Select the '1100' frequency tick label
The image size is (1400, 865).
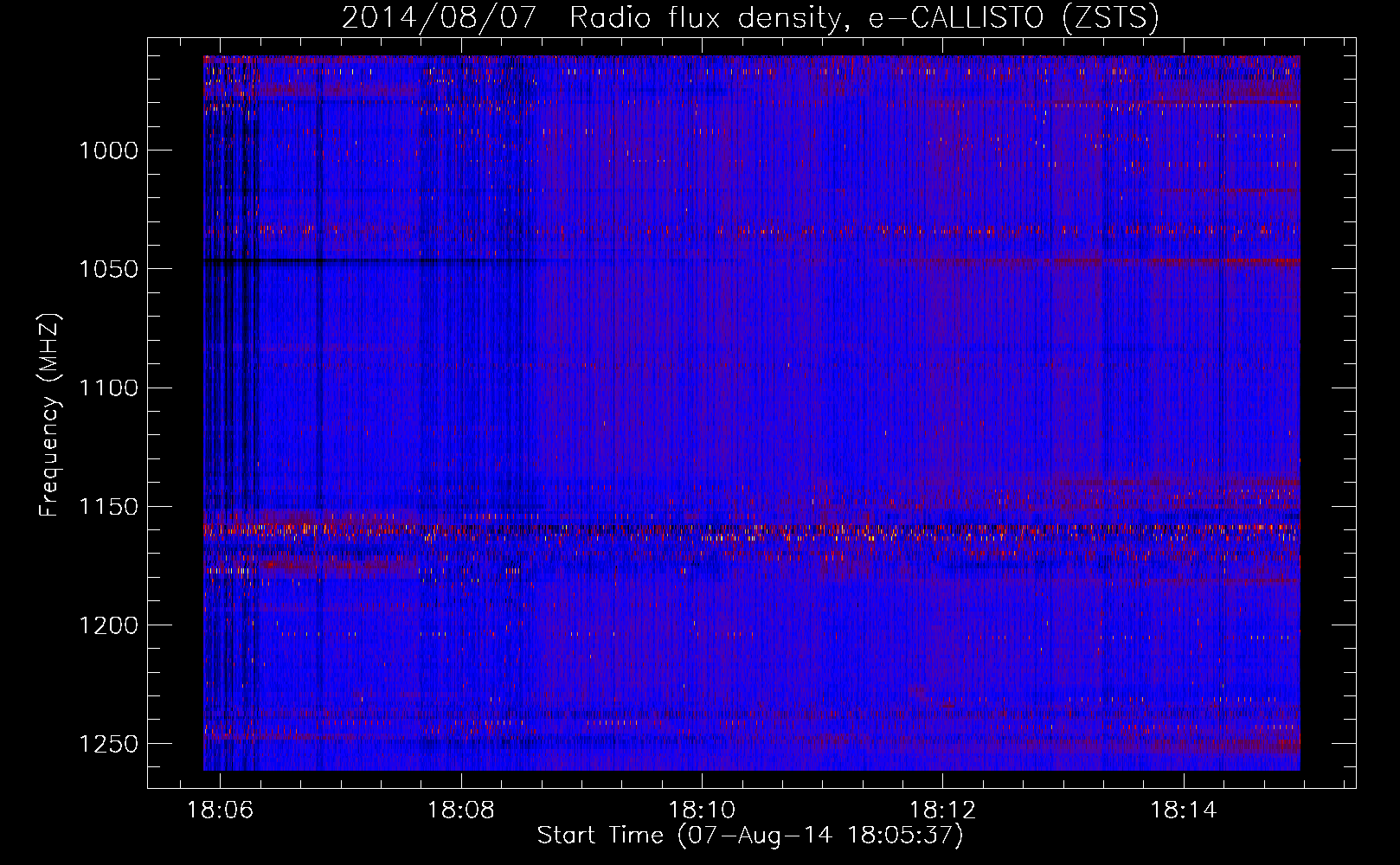click(108, 388)
